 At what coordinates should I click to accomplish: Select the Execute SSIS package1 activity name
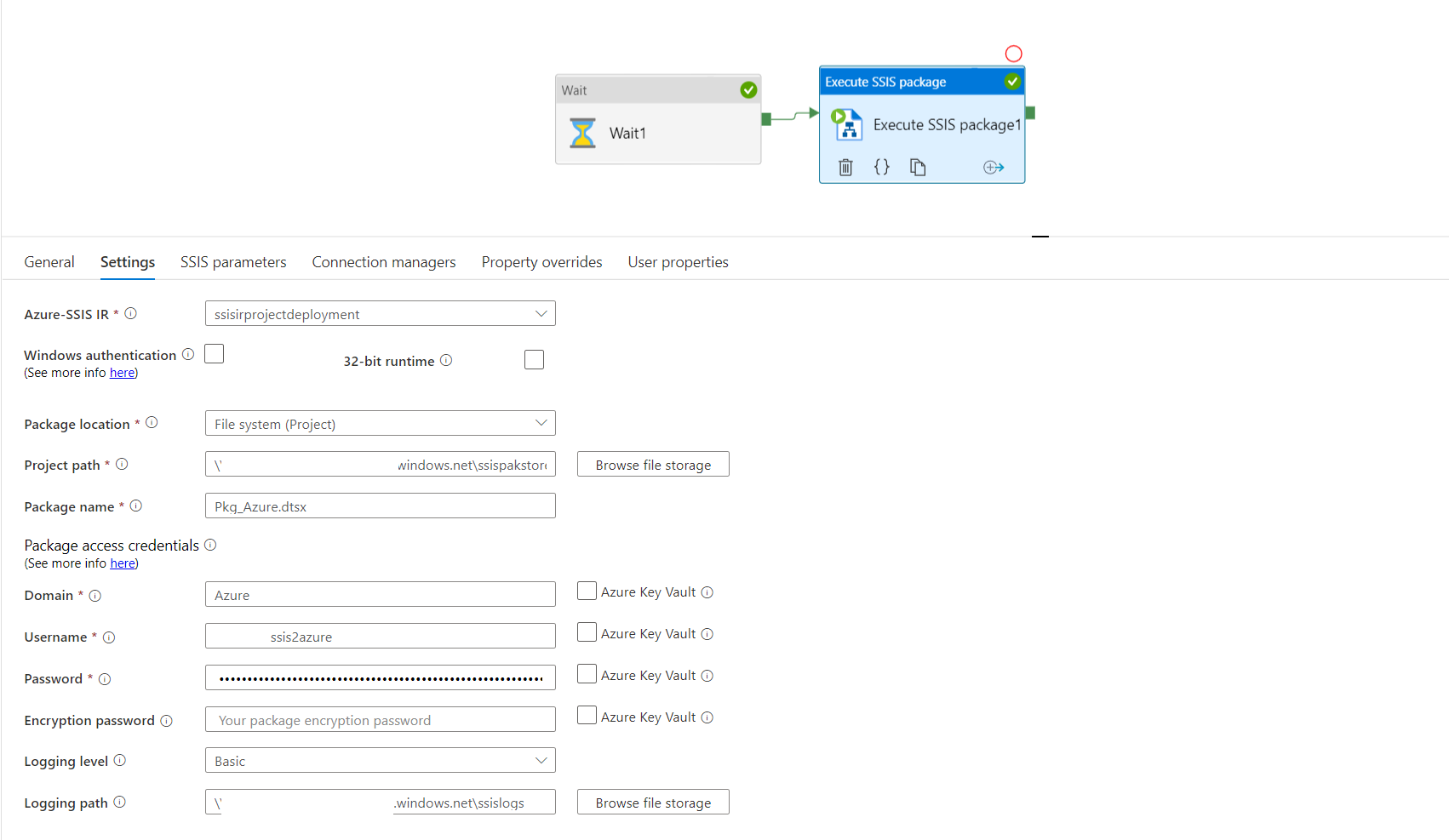pos(947,124)
